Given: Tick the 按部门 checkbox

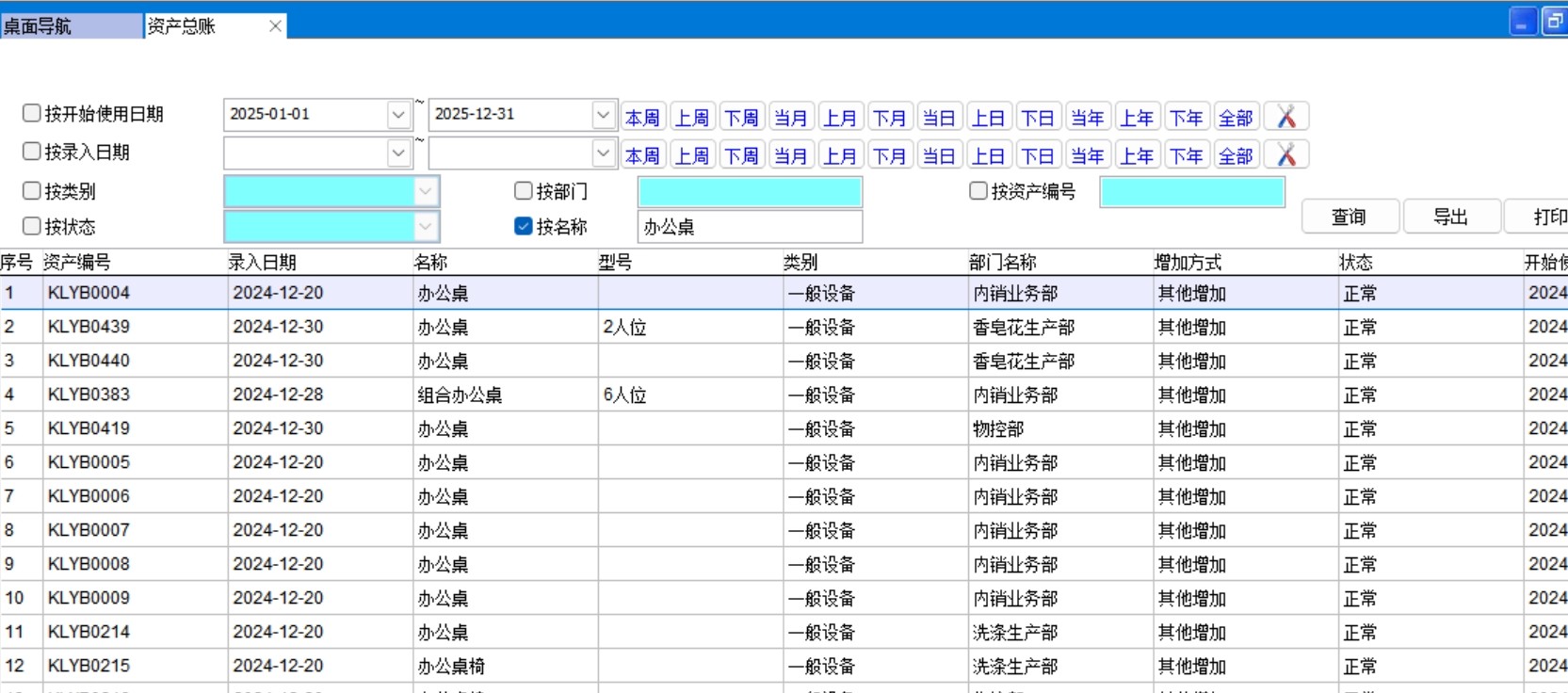Looking at the screenshot, I should click(524, 191).
